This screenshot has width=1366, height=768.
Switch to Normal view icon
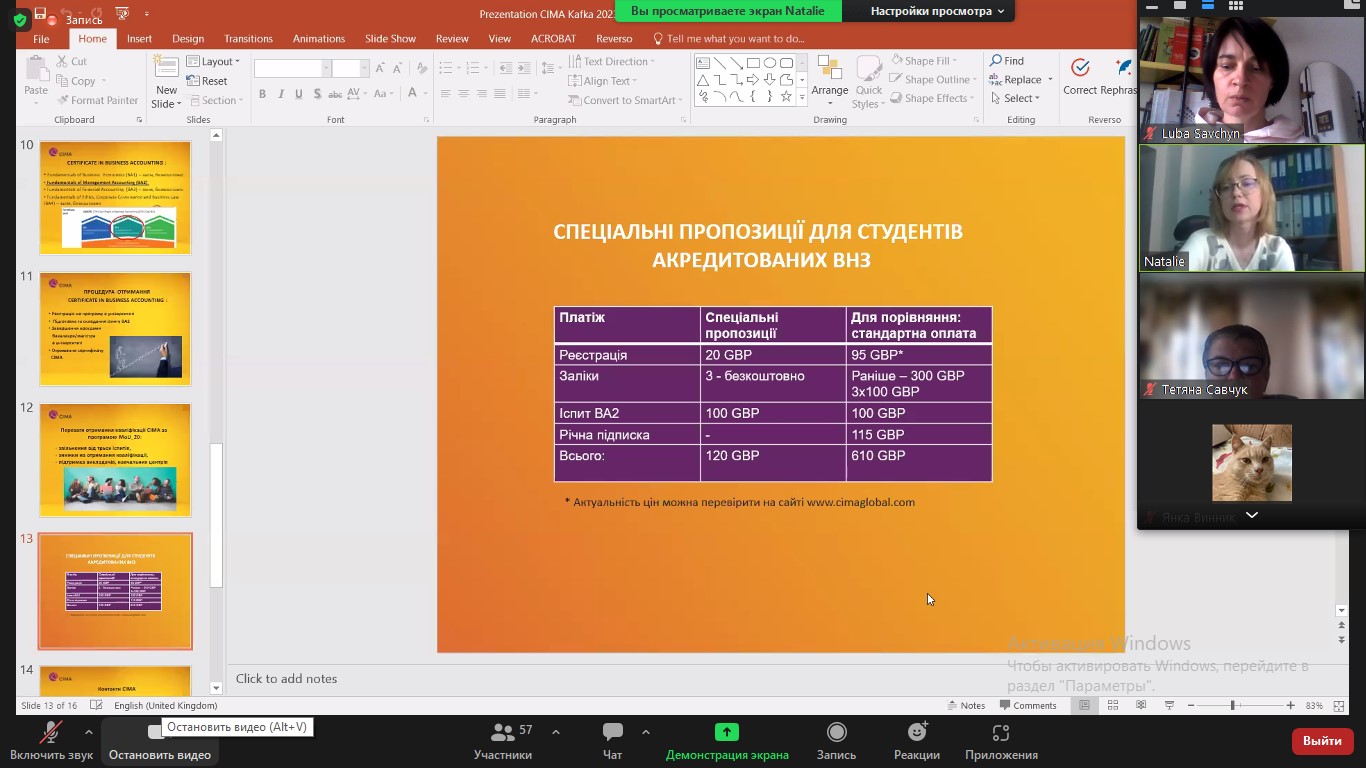point(1084,705)
